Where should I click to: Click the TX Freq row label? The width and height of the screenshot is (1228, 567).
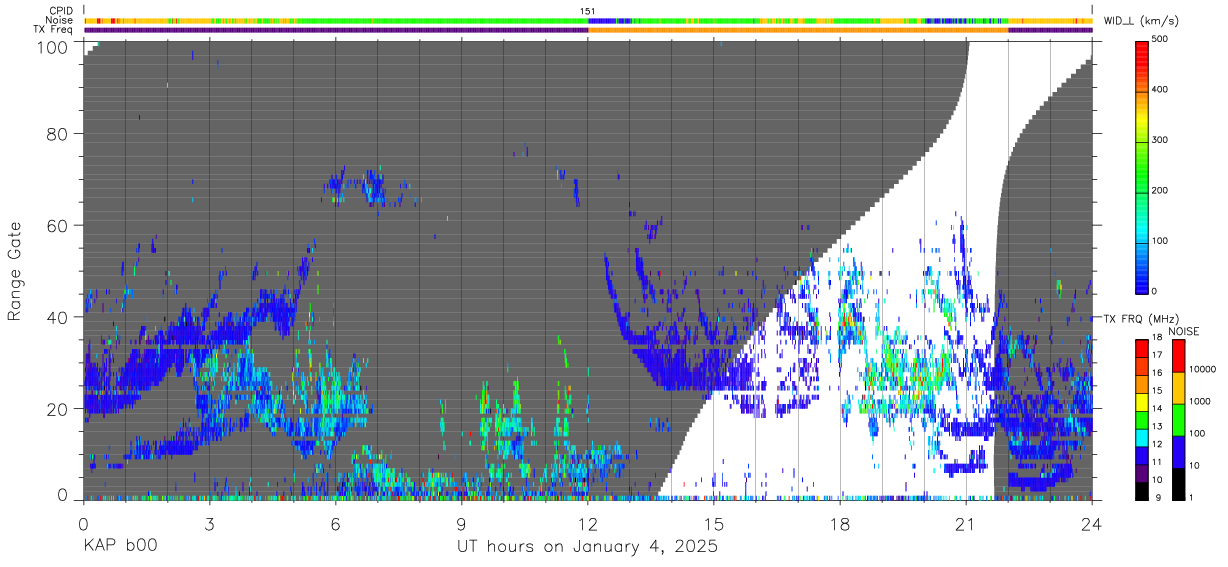(x=53, y=30)
